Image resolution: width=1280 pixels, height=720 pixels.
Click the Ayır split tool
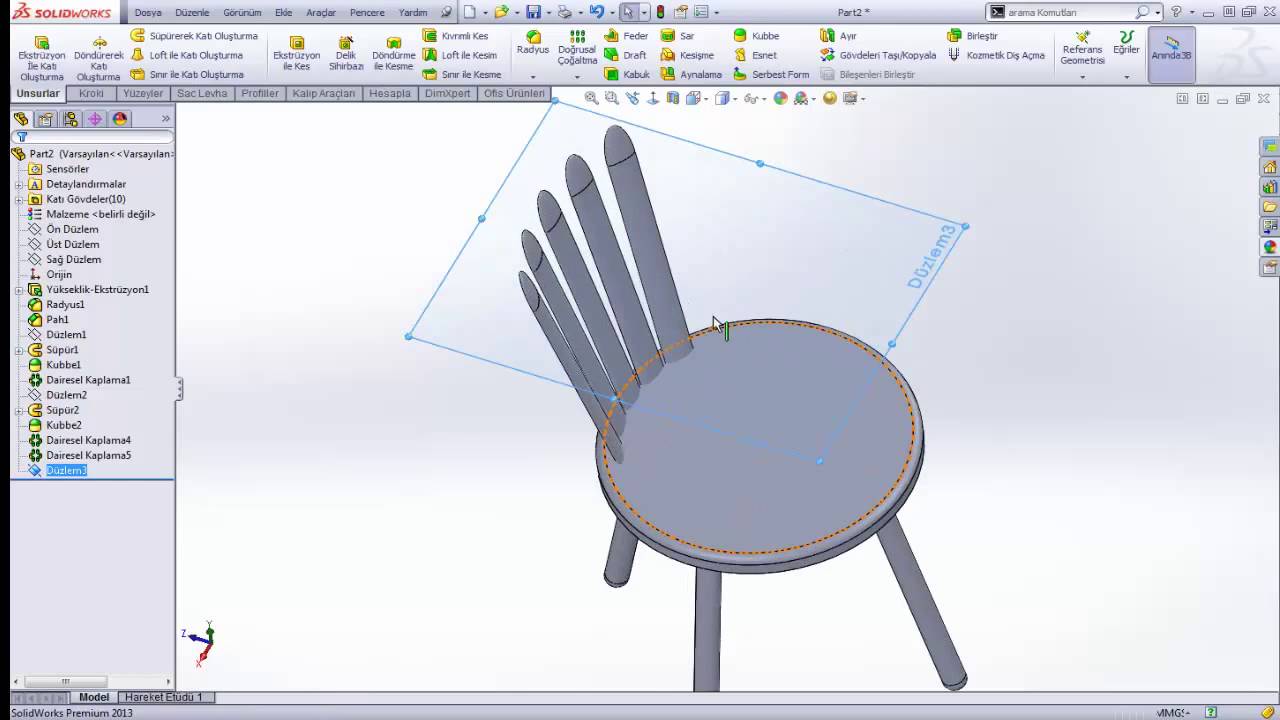pyautogui.click(x=838, y=36)
